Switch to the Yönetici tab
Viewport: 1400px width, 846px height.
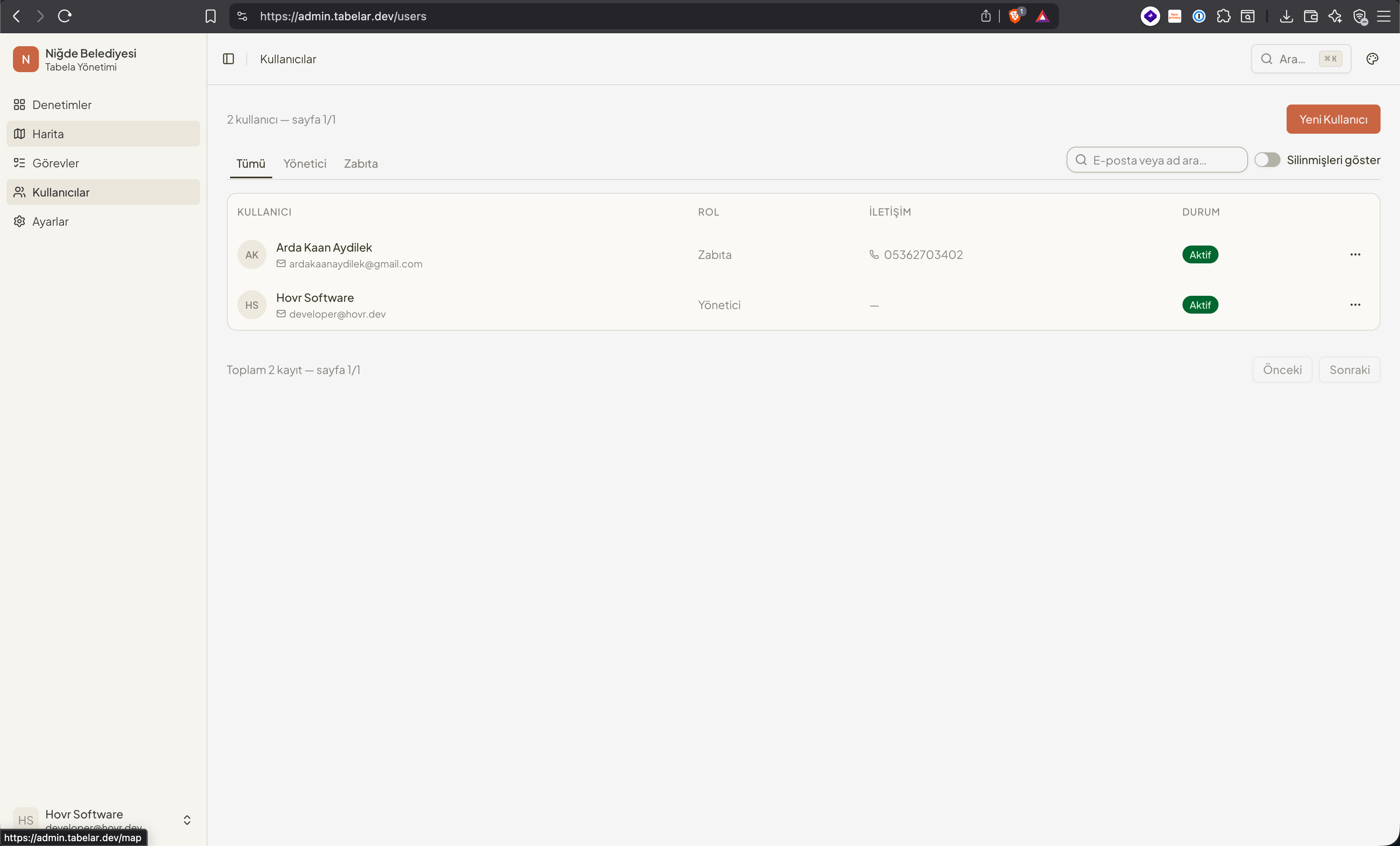[x=305, y=164]
